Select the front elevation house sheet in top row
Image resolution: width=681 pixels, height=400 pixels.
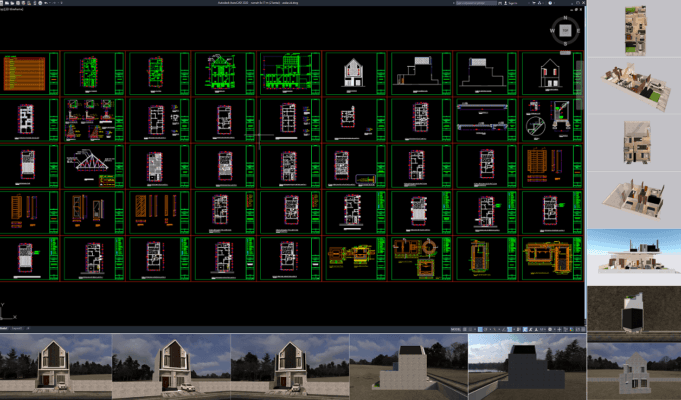(355, 73)
